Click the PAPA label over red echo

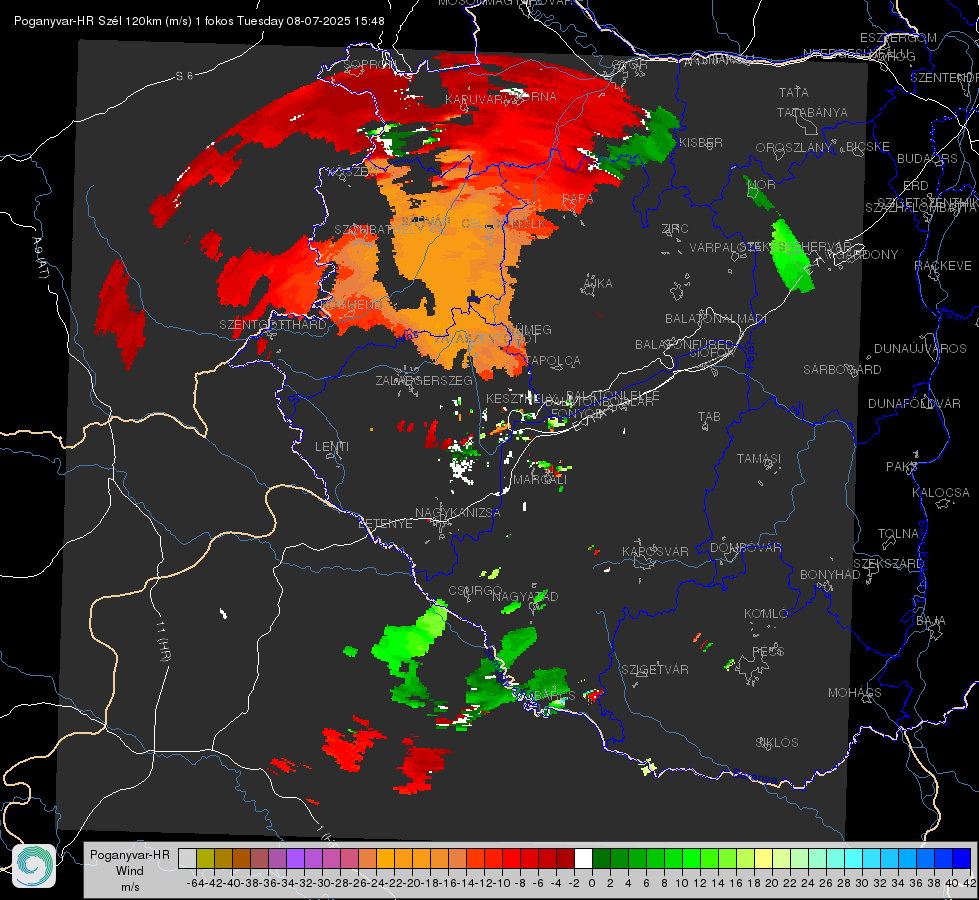(x=578, y=199)
